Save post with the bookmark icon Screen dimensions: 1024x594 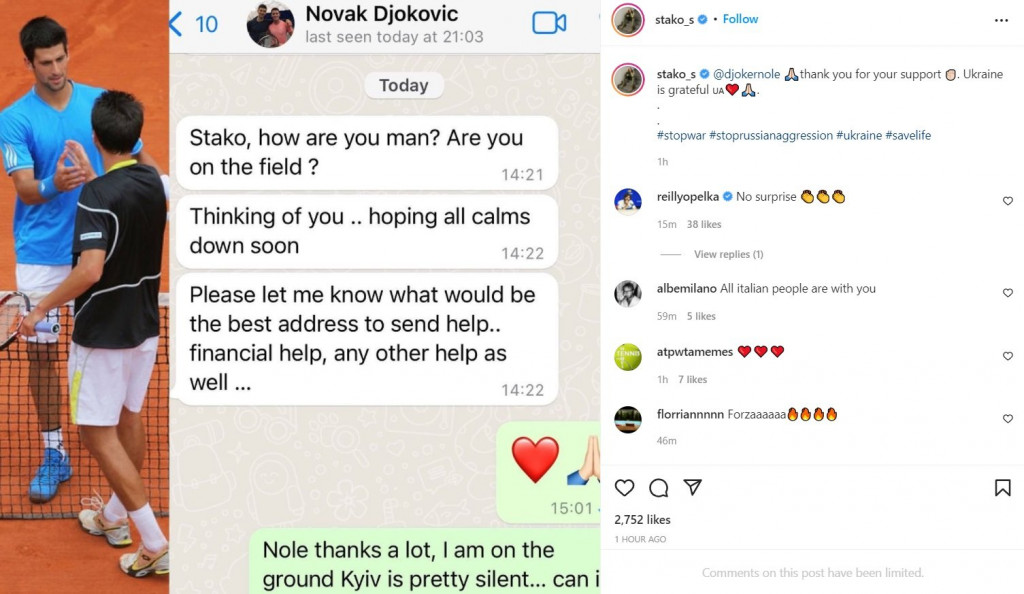[1002, 488]
